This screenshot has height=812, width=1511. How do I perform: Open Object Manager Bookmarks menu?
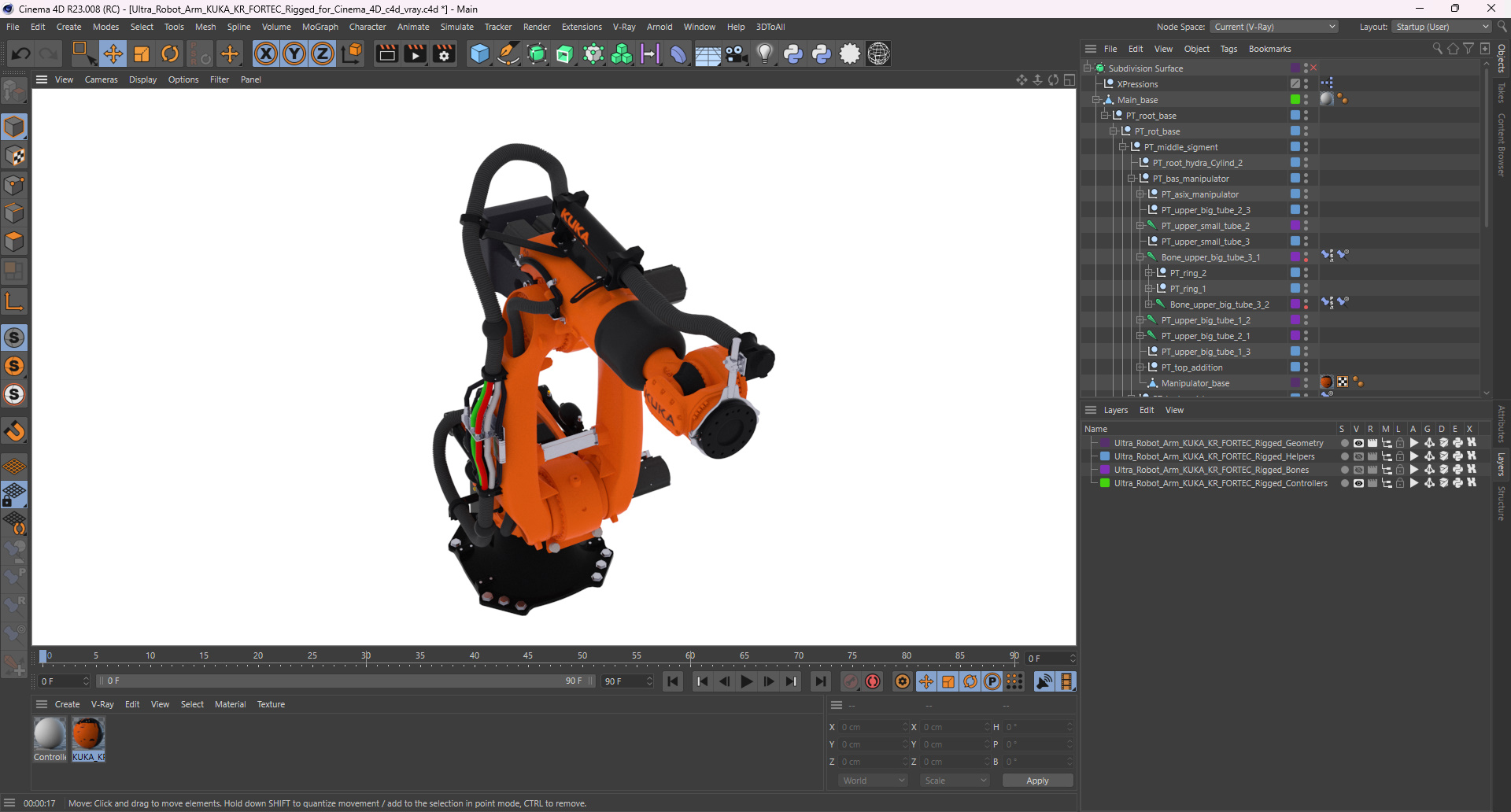point(1269,49)
